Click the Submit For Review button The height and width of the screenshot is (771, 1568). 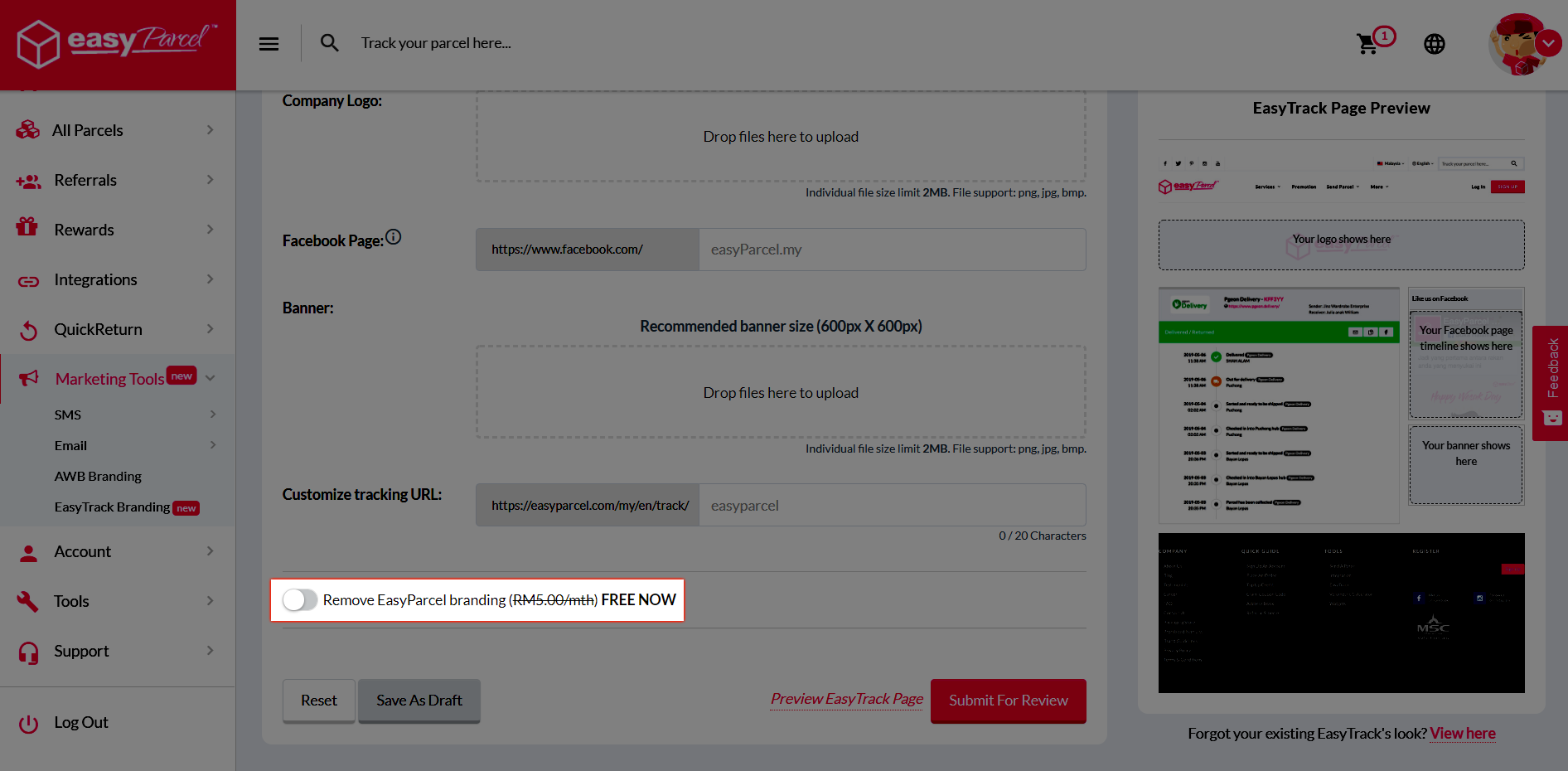1008,701
